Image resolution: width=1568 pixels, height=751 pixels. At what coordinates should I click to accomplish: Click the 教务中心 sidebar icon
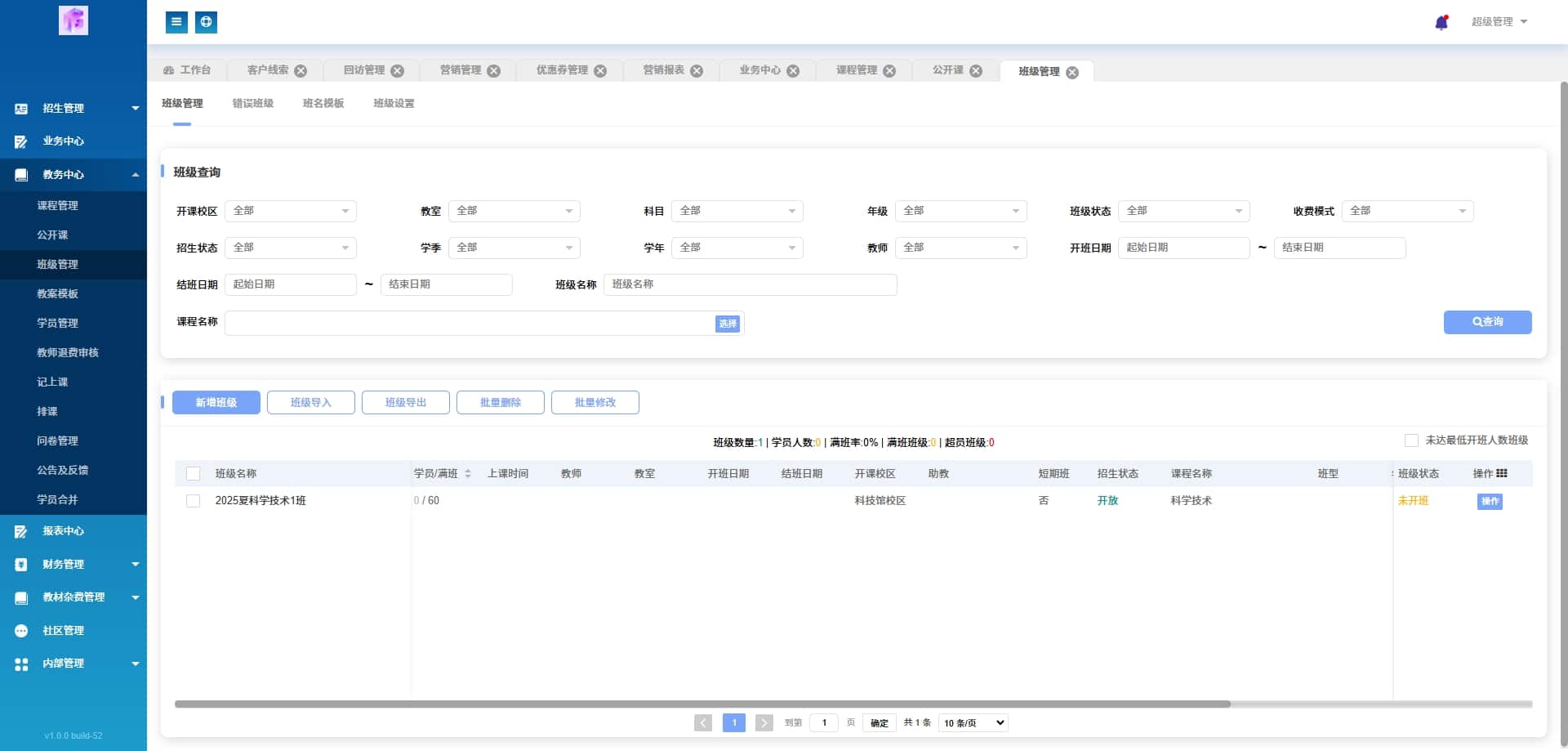point(21,175)
